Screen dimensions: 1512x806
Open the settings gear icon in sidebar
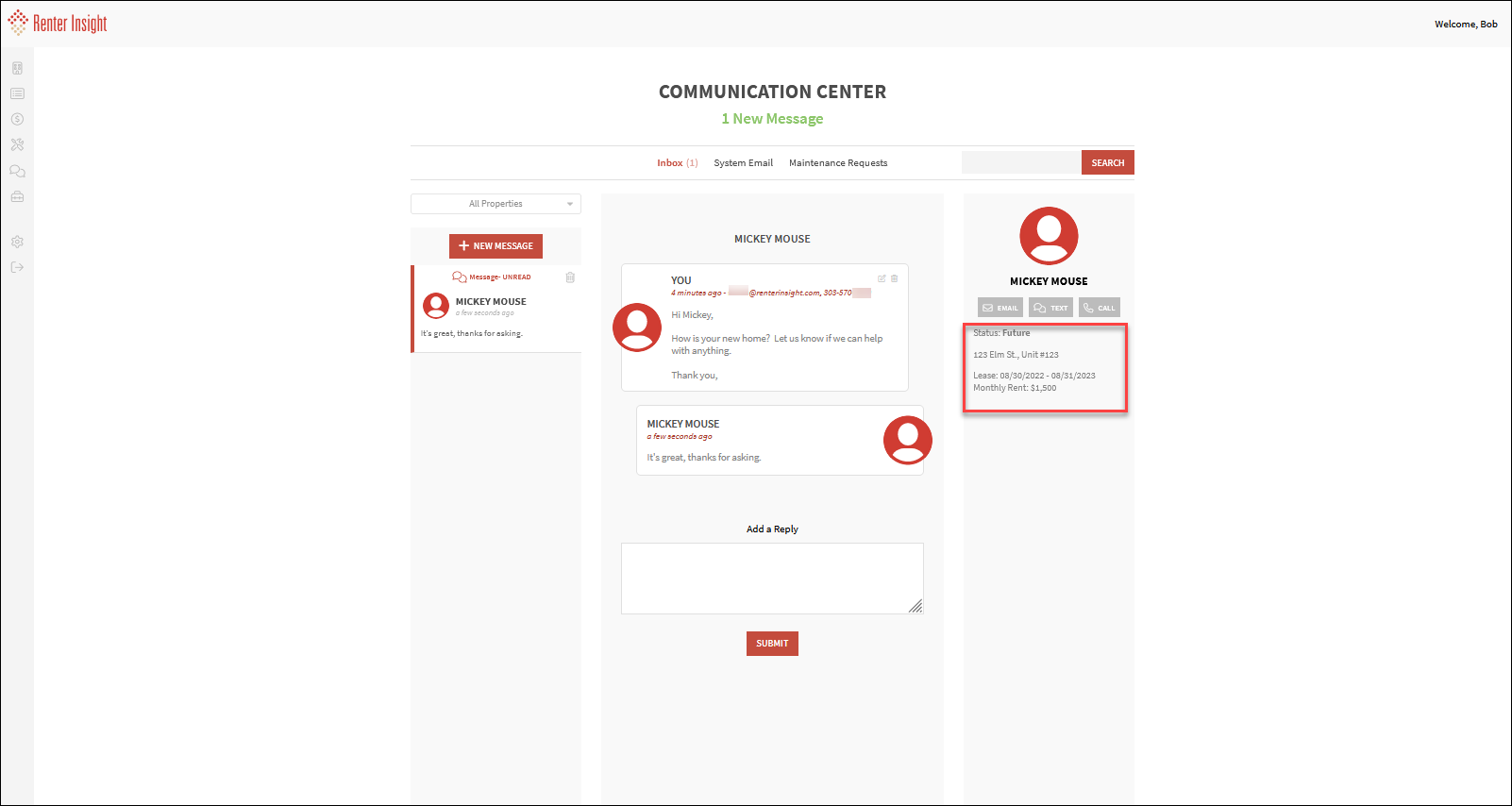(17, 242)
